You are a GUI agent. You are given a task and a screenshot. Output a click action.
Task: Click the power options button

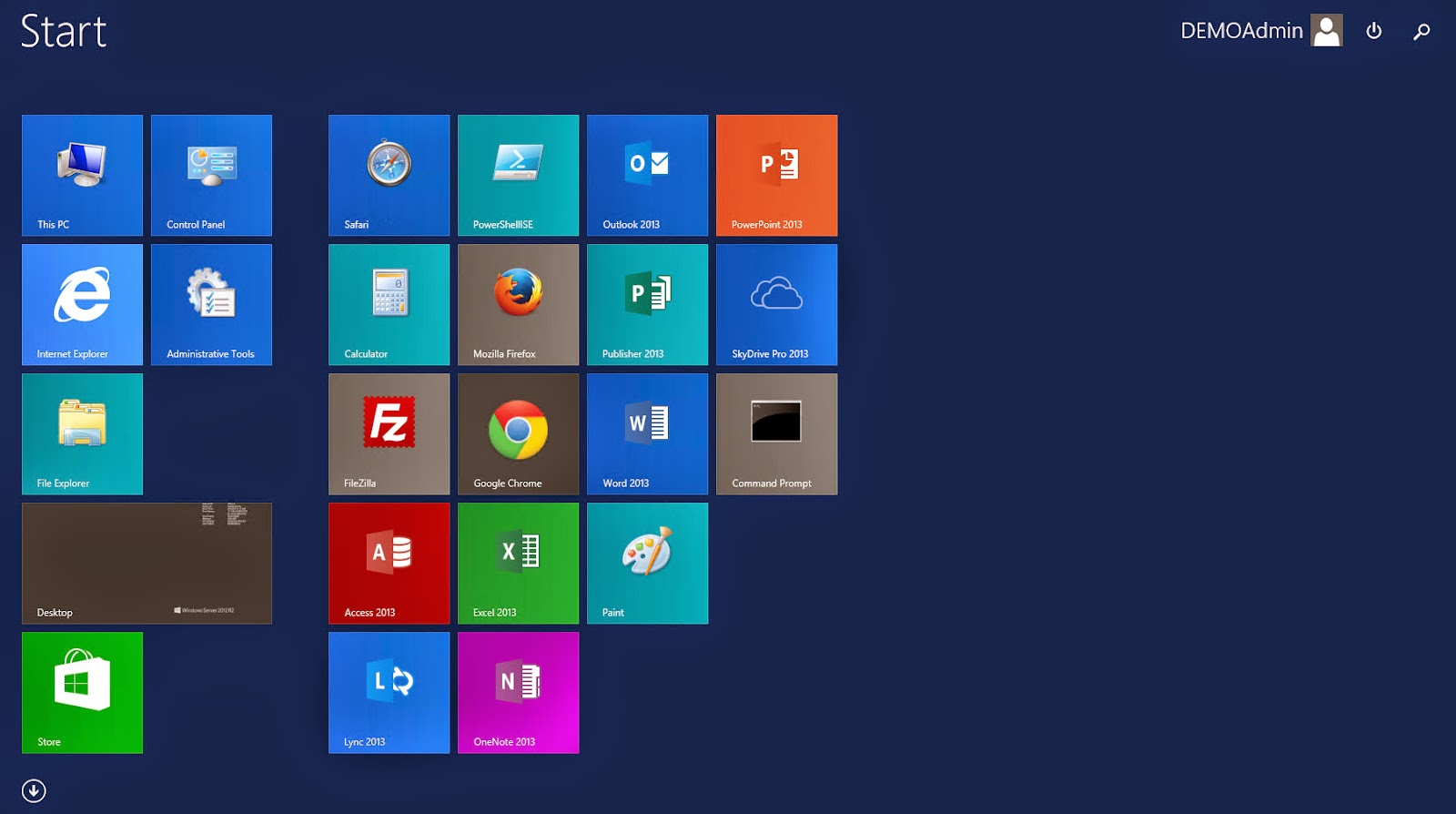click(x=1374, y=31)
